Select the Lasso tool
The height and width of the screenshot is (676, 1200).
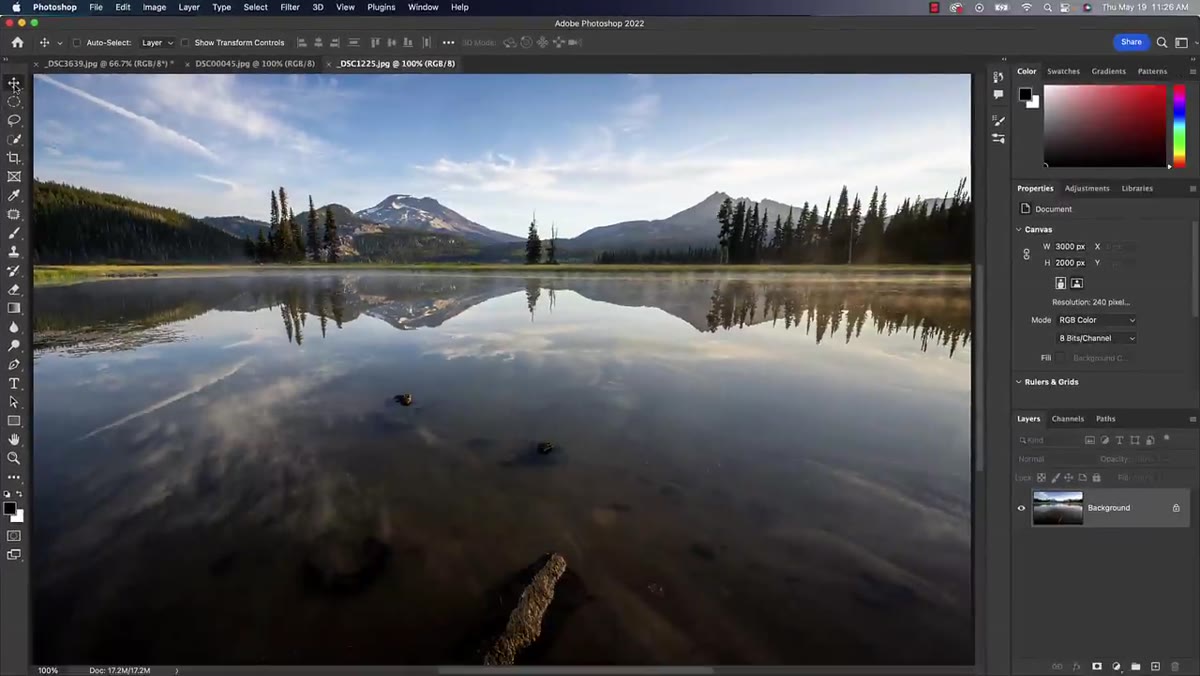click(14, 120)
